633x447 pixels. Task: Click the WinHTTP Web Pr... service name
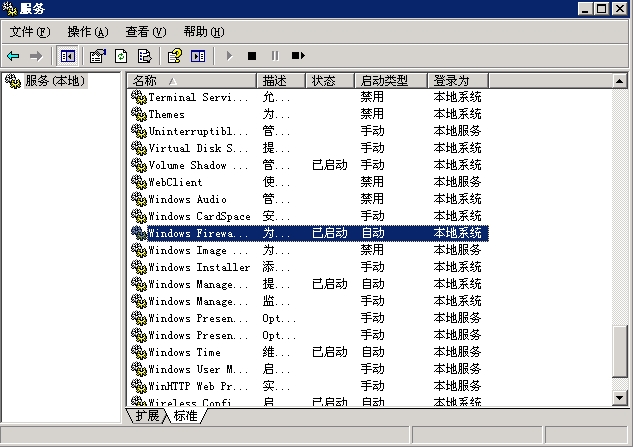click(x=198, y=386)
